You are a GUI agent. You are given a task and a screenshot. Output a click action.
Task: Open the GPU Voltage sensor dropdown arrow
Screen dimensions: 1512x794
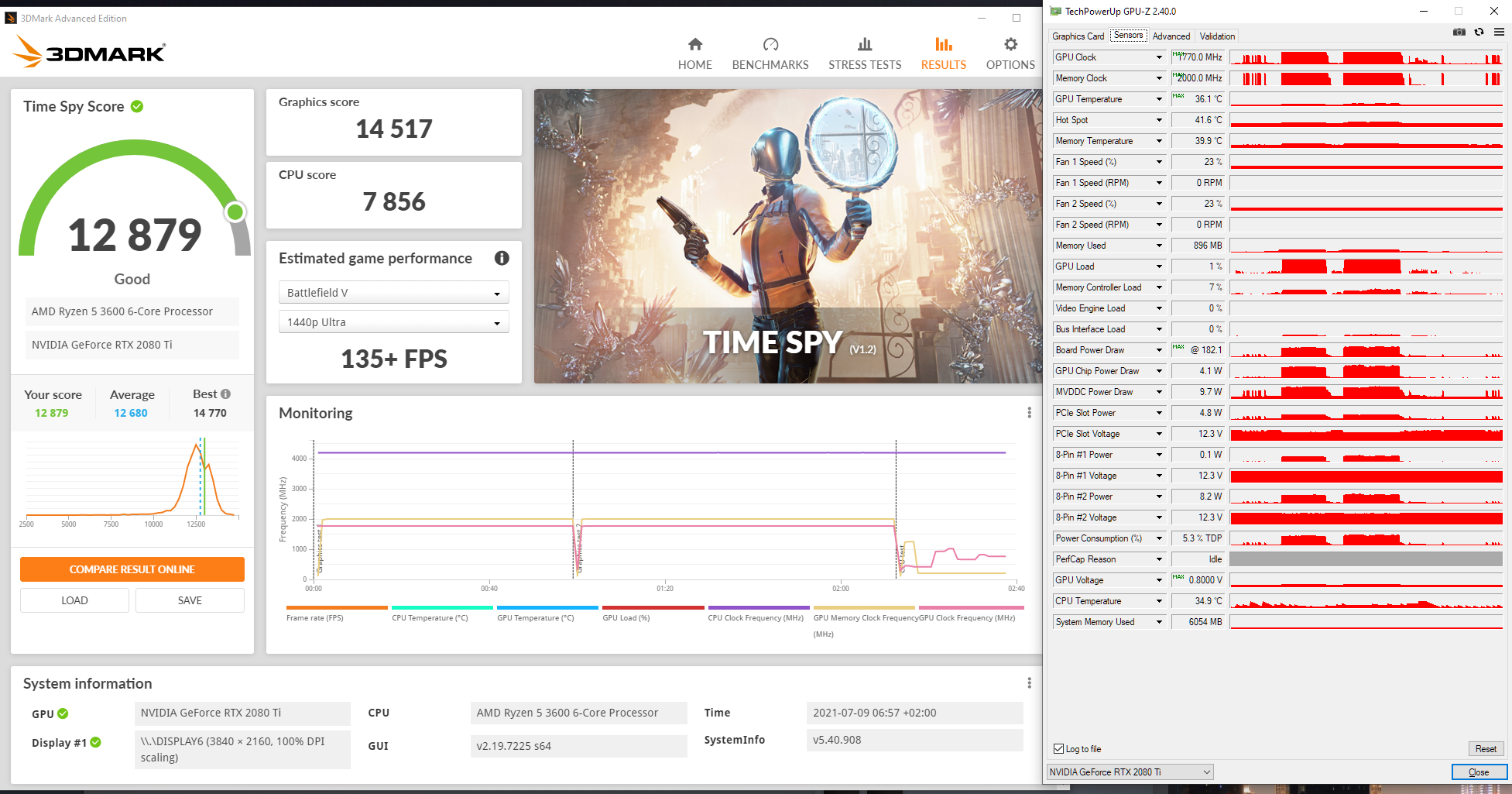point(1159,580)
